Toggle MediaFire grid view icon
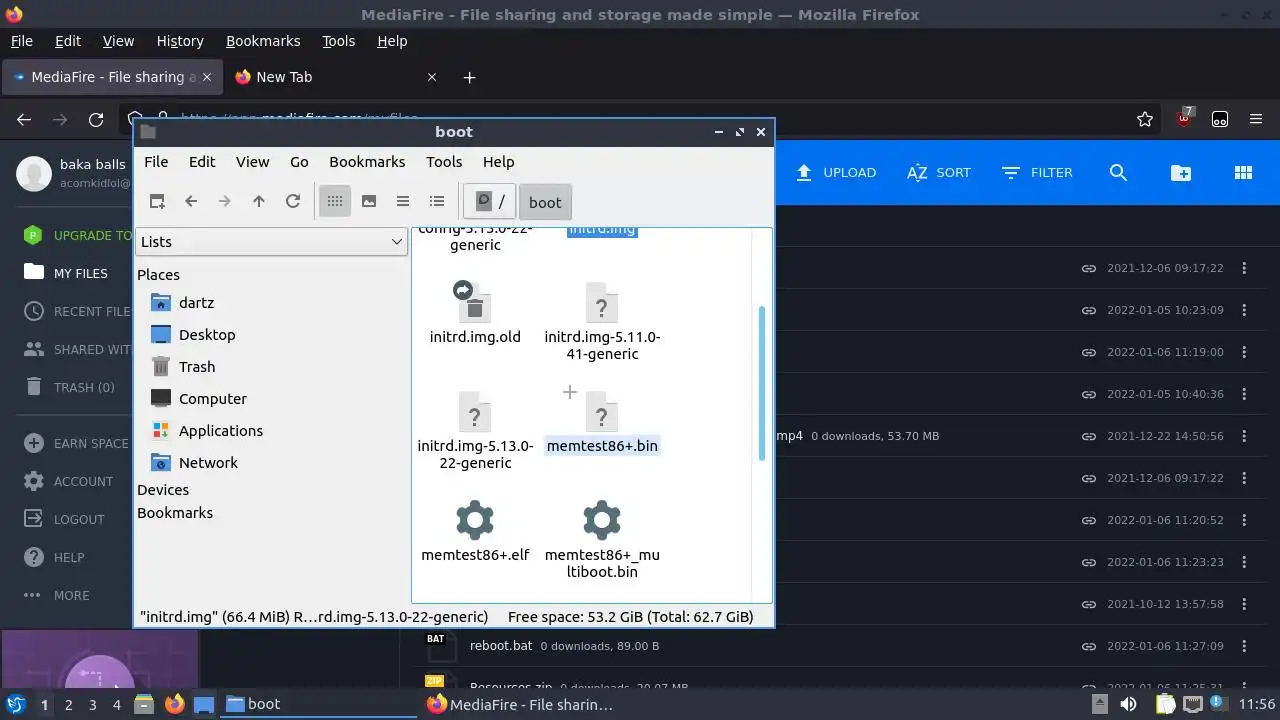This screenshot has height=720, width=1280. tap(1243, 172)
